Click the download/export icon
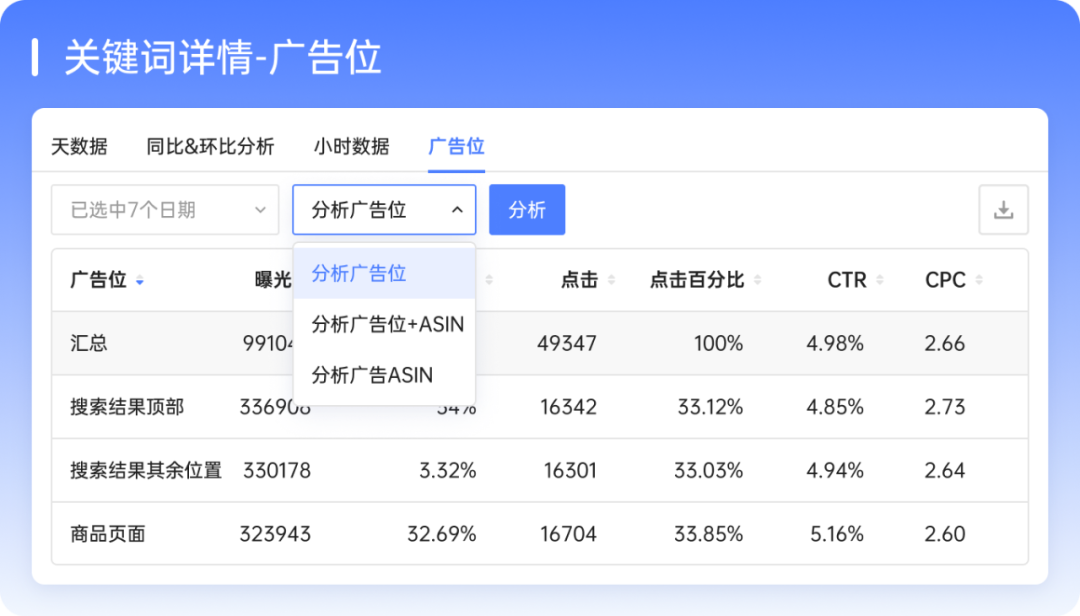Viewport: 1080px width, 616px height. pos(1004,209)
